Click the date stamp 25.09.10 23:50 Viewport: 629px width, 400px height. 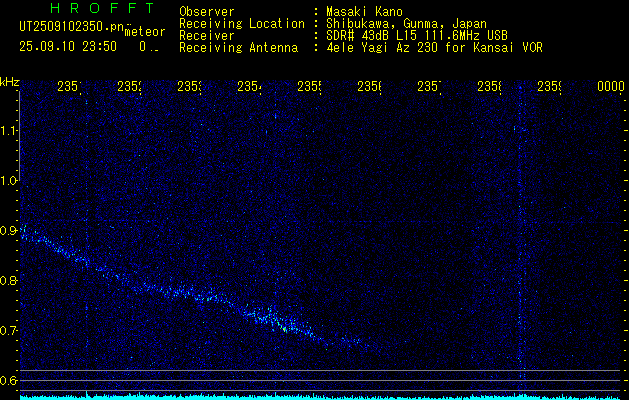tap(68, 47)
